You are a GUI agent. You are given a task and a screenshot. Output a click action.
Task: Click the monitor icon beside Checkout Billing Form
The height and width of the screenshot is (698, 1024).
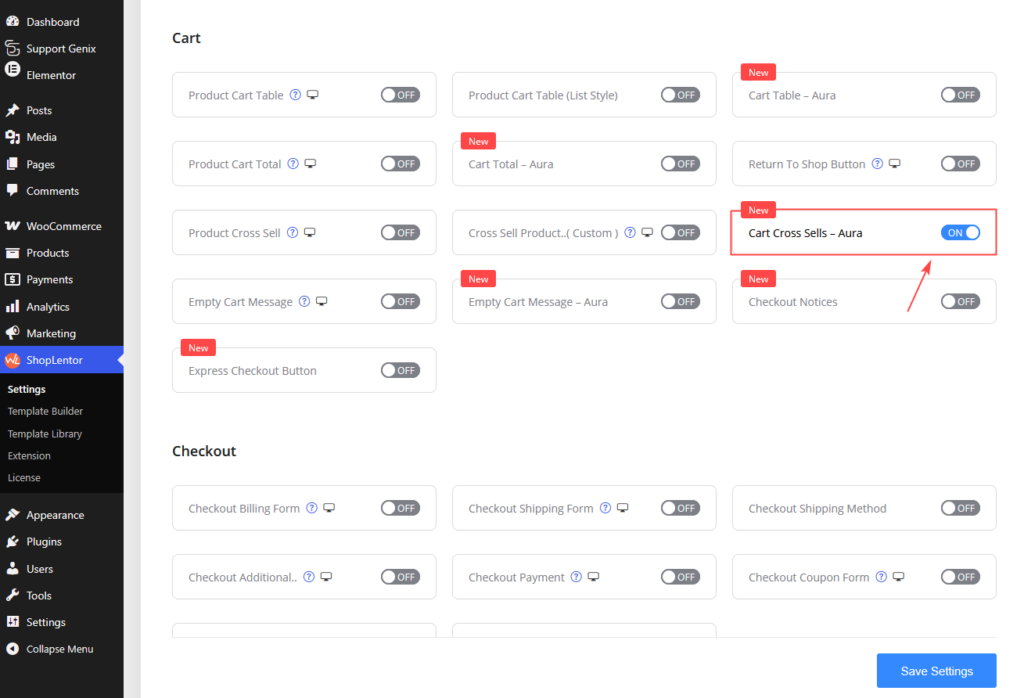point(329,507)
